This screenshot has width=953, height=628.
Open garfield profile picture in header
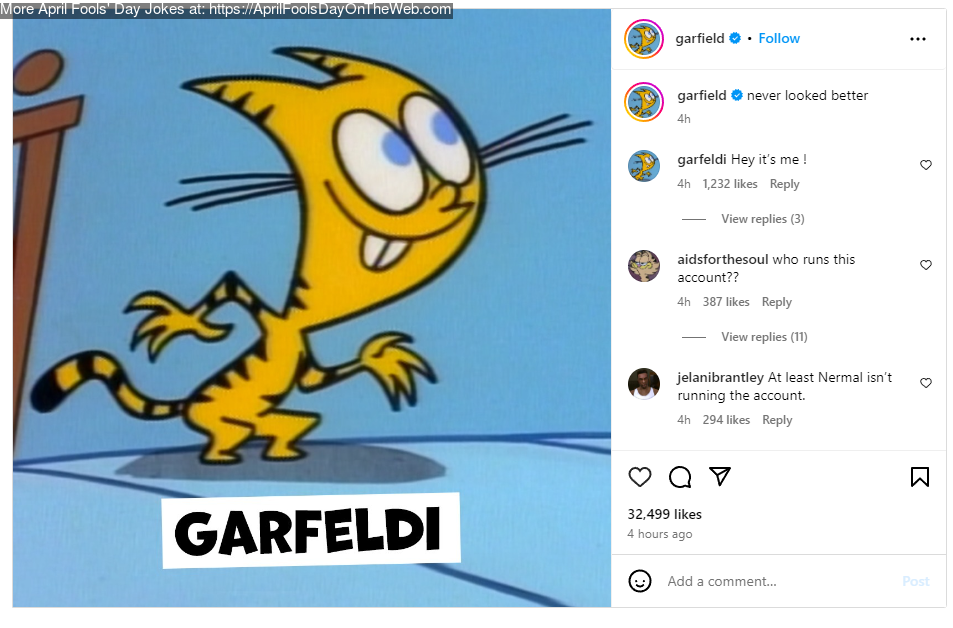(x=644, y=39)
